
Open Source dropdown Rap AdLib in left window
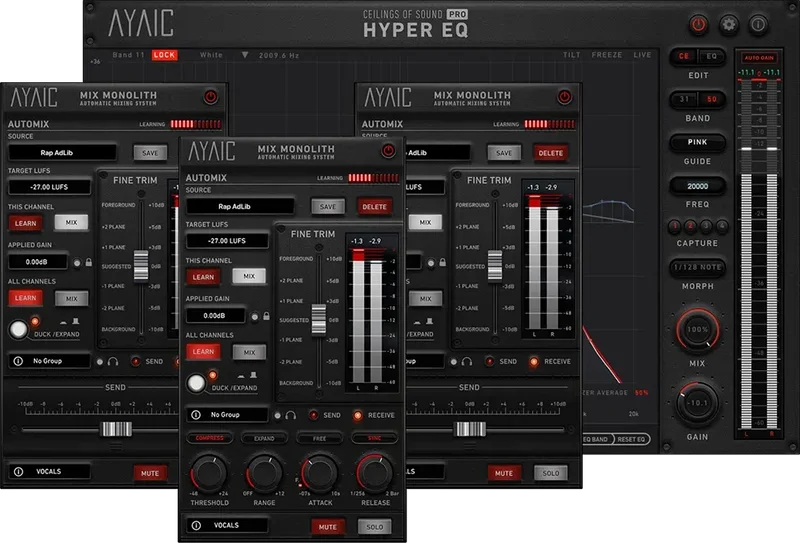click(x=62, y=153)
